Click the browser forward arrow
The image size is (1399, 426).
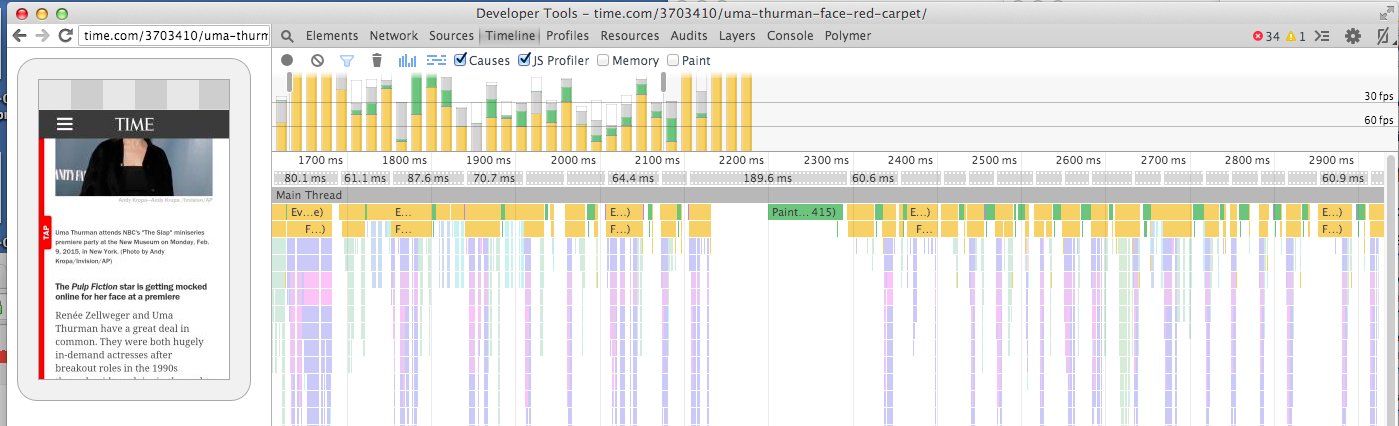coord(42,35)
